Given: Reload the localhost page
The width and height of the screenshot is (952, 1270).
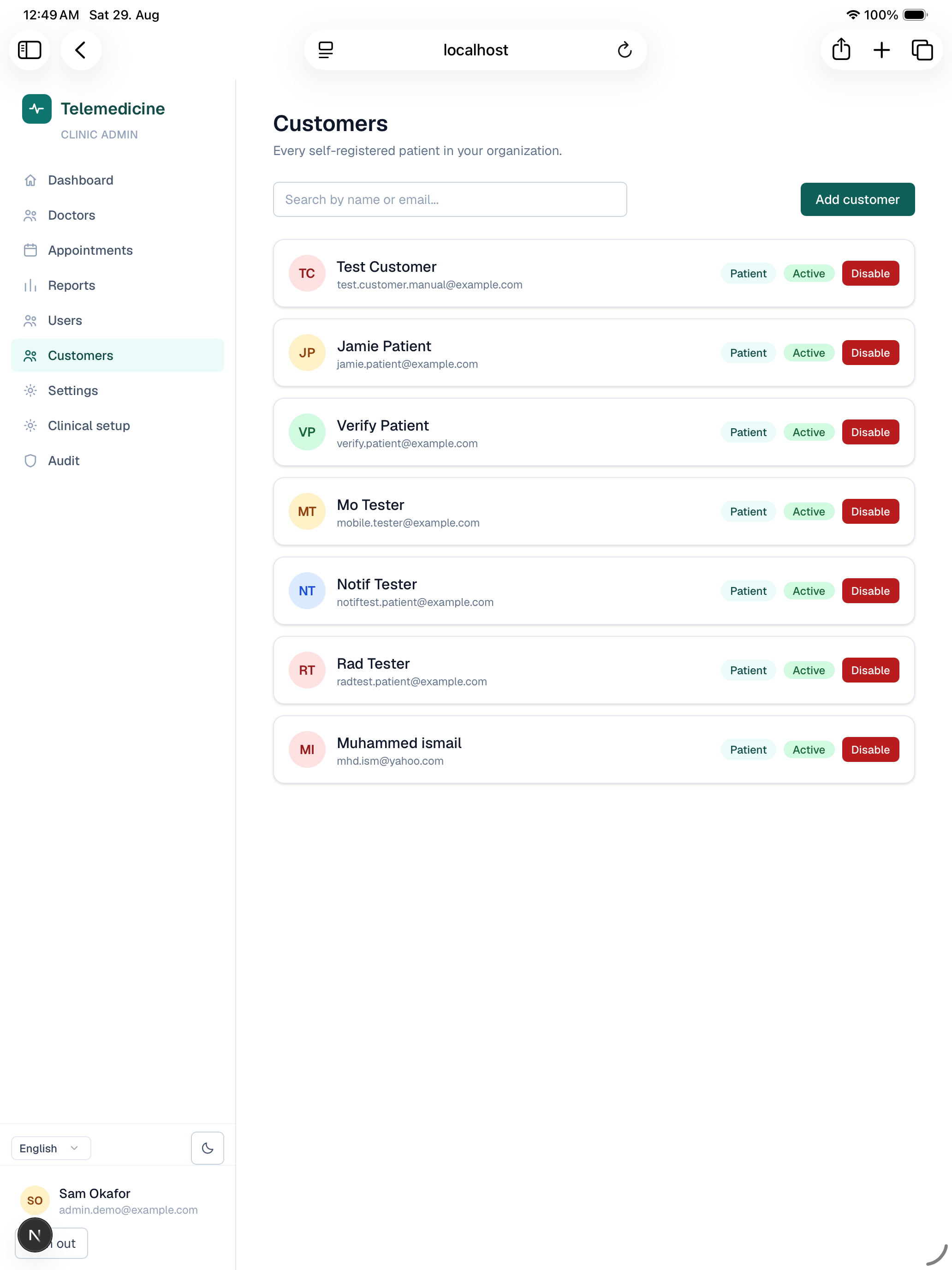Looking at the screenshot, I should point(625,50).
